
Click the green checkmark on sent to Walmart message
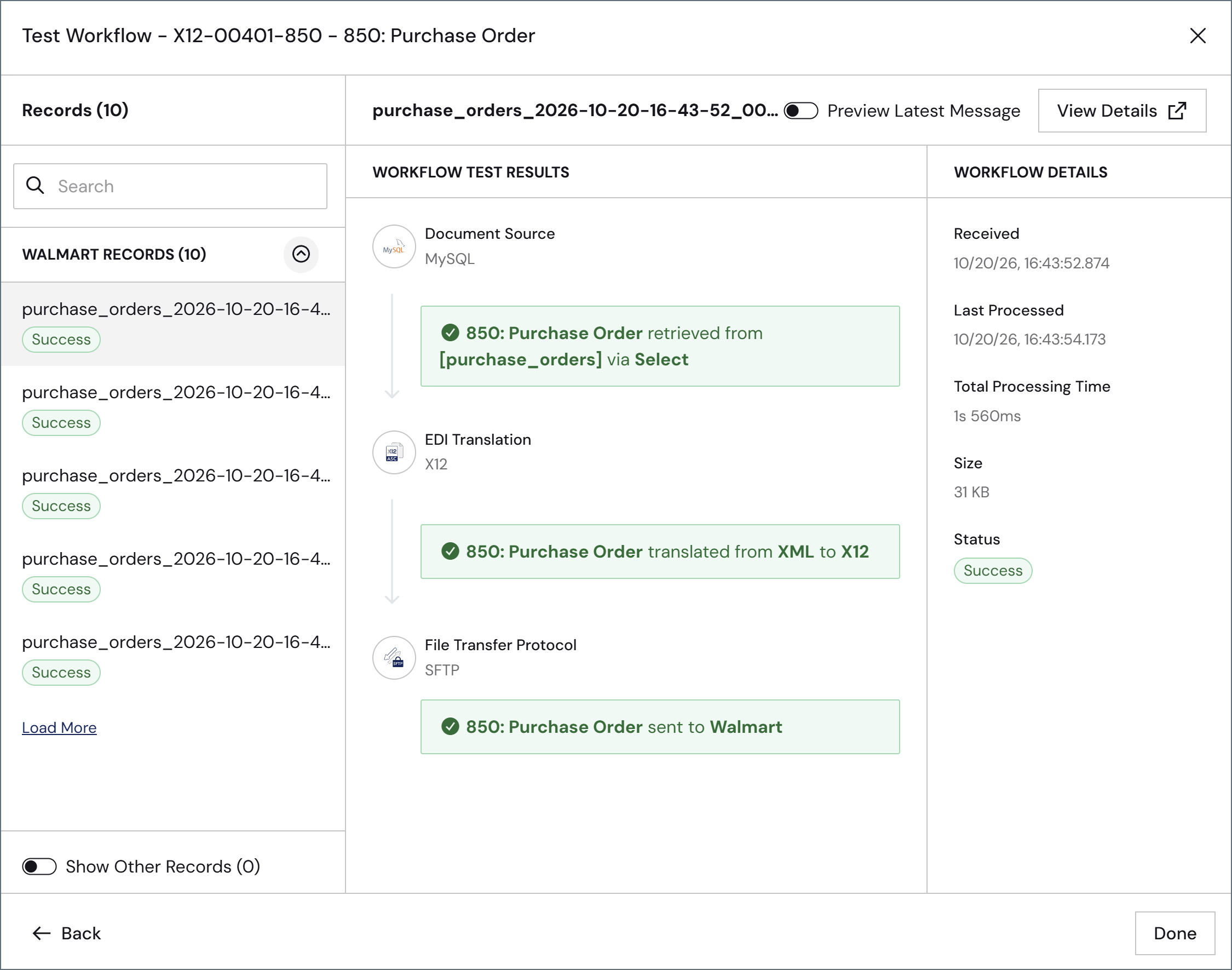coord(450,727)
